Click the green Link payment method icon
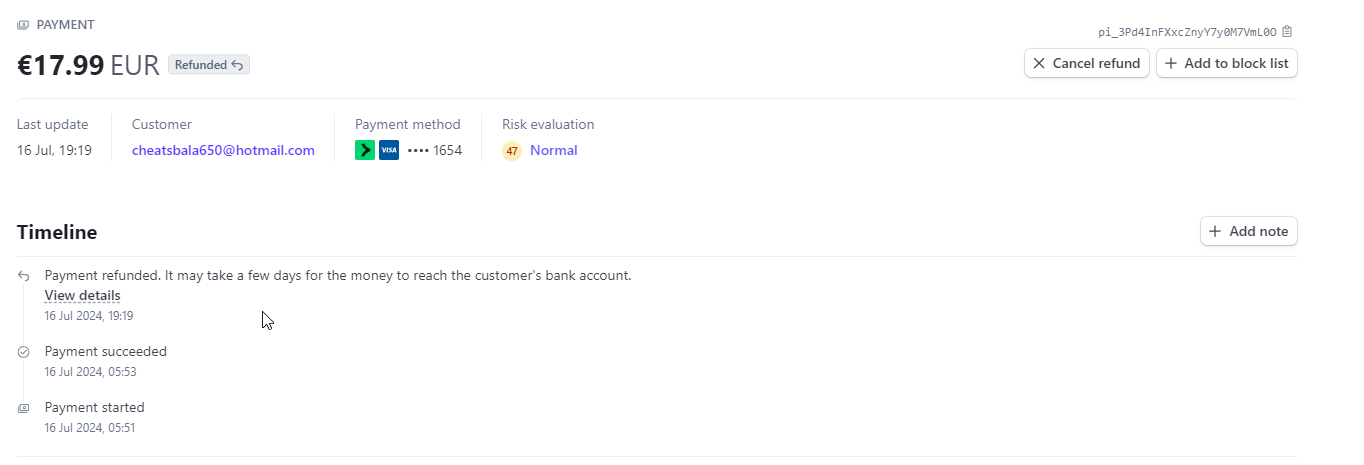Image resolution: width=1364 pixels, height=465 pixels. tap(365, 151)
